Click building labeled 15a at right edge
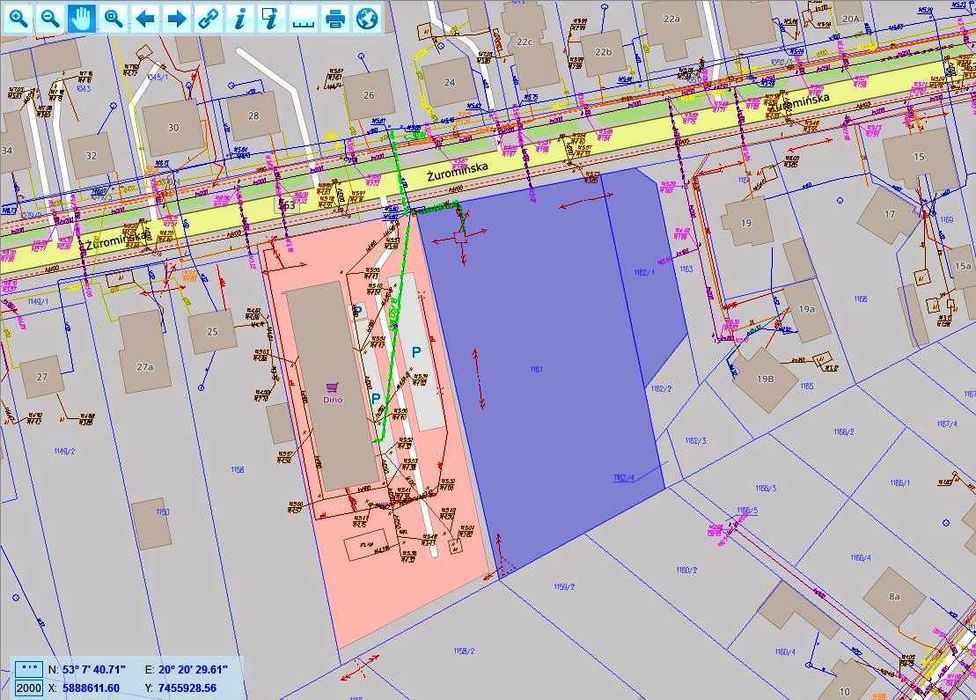 [x=962, y=266]
